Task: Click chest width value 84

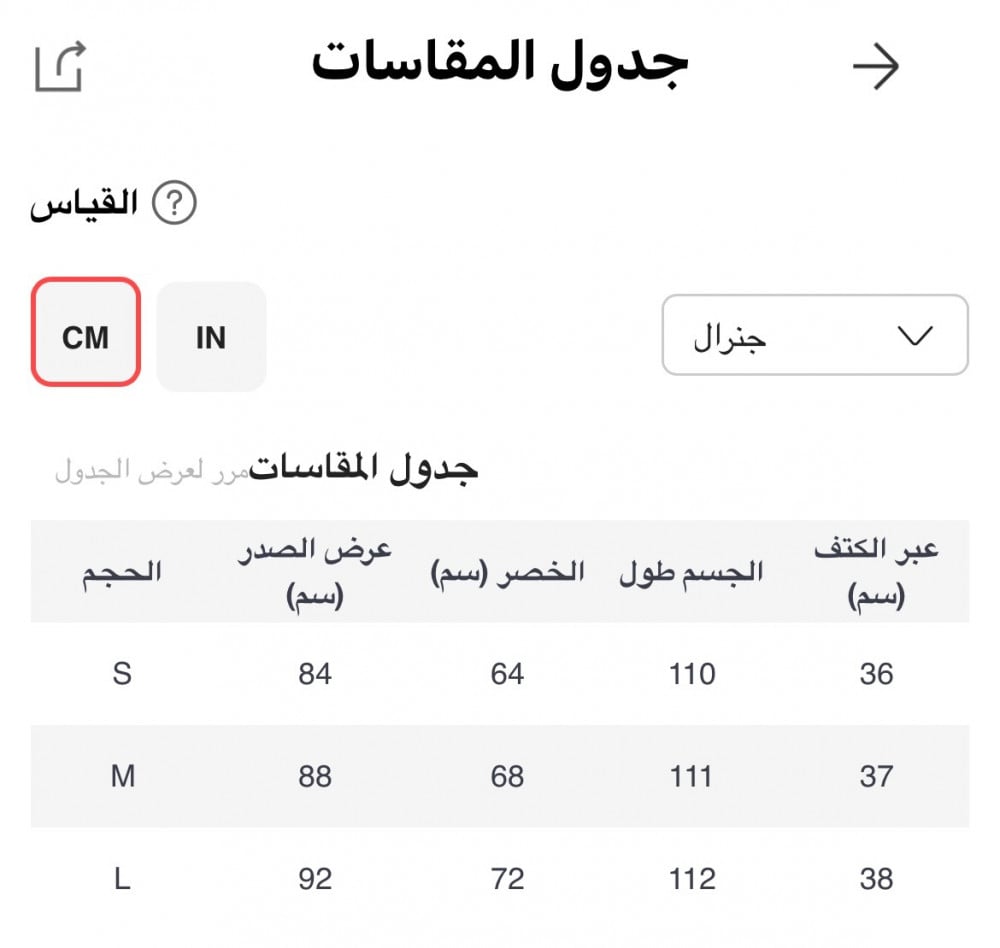Action: pyautogui.click(x=315, y=674)
